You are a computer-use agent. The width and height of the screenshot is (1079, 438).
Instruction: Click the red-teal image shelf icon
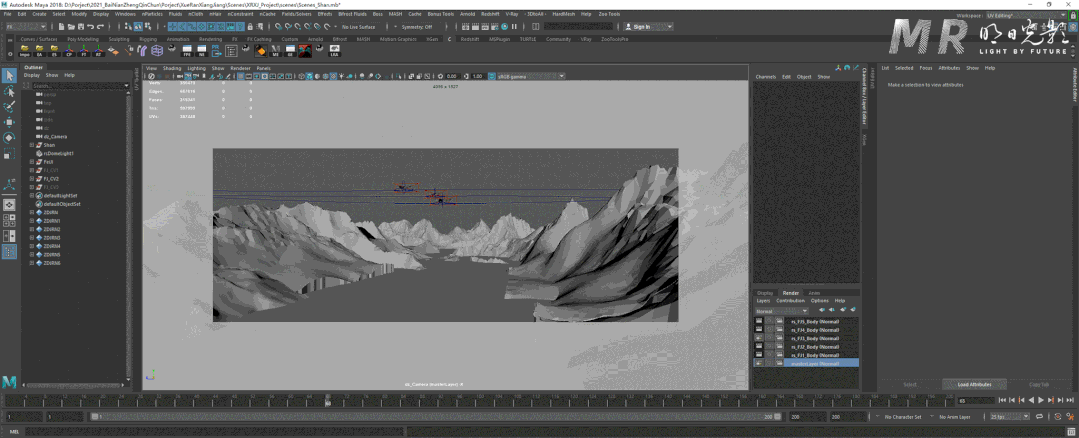tap(305, 50)
